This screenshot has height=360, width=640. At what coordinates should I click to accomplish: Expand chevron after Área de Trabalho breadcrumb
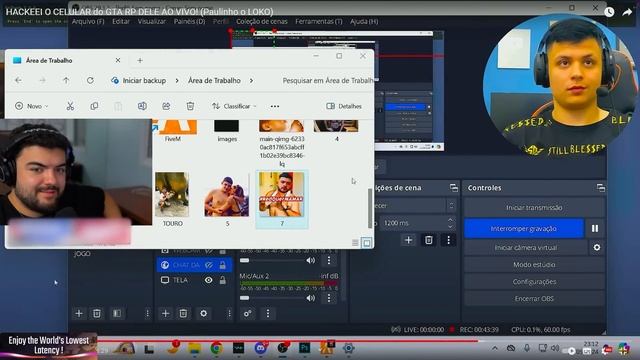point(251,81)
